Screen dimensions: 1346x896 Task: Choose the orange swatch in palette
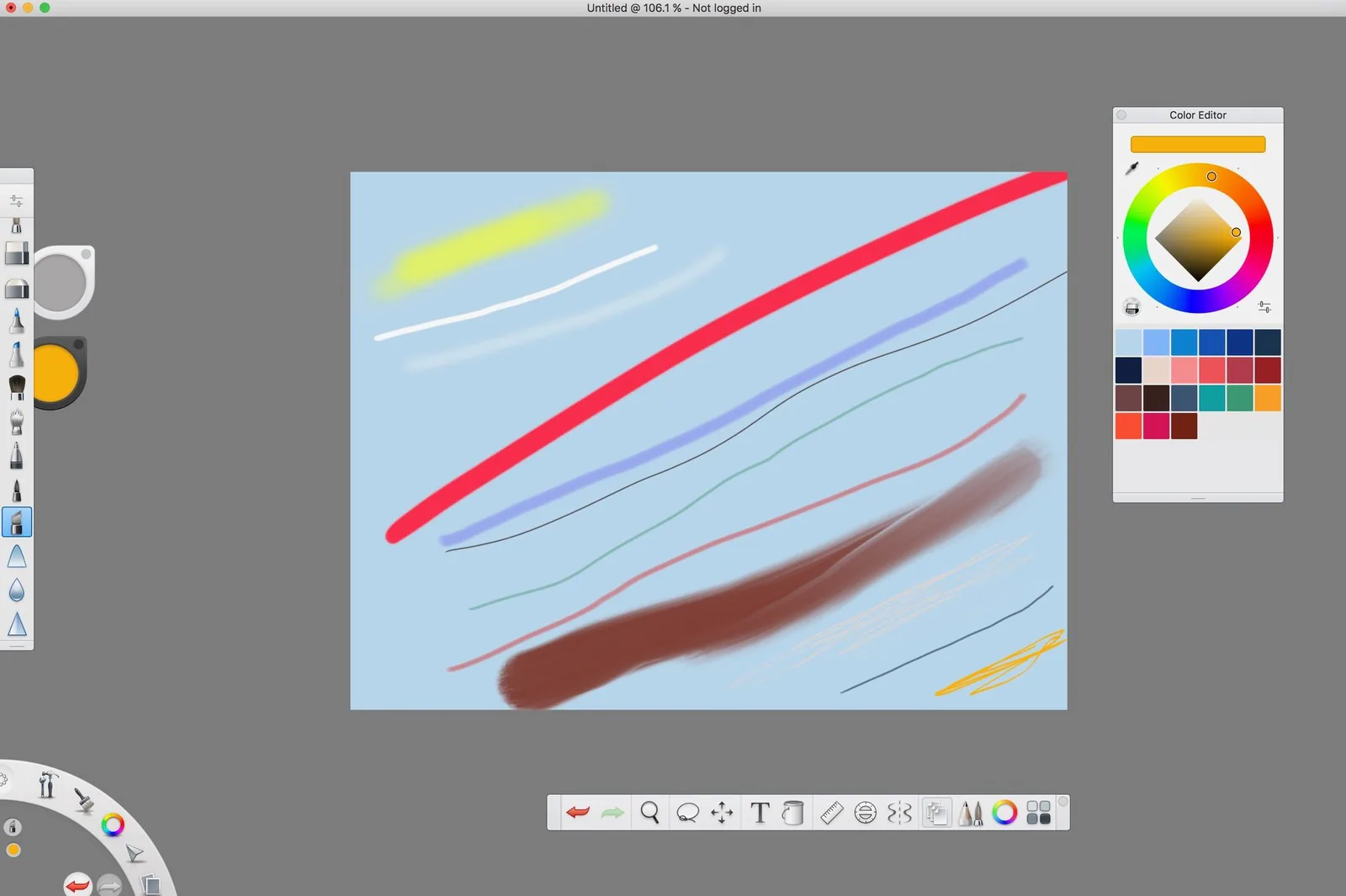pyautogui.click(x=1268, y=398)
